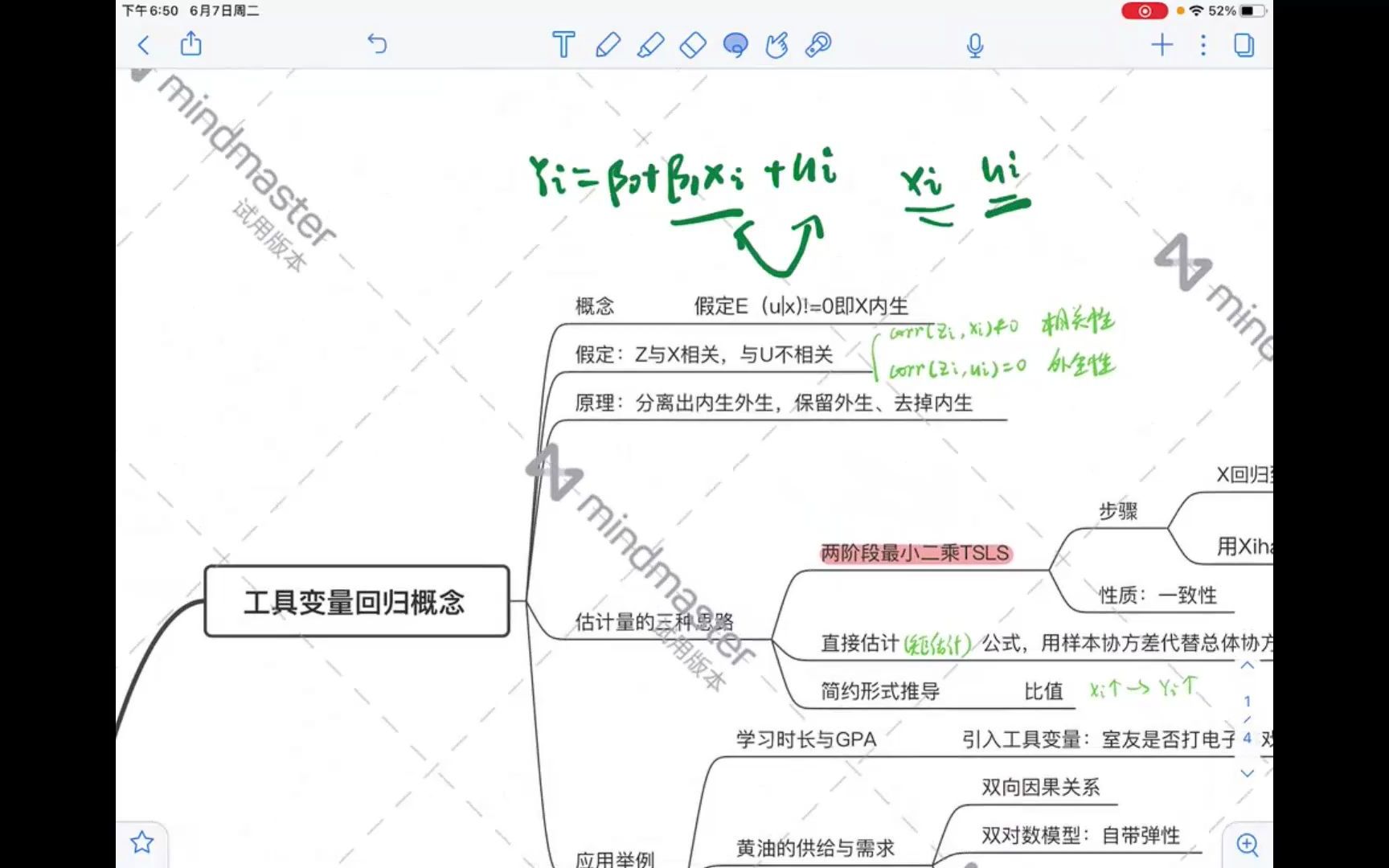Select the hand shapes tool
The height and width of the screenshot is (868, 1389).
[776, 44]
